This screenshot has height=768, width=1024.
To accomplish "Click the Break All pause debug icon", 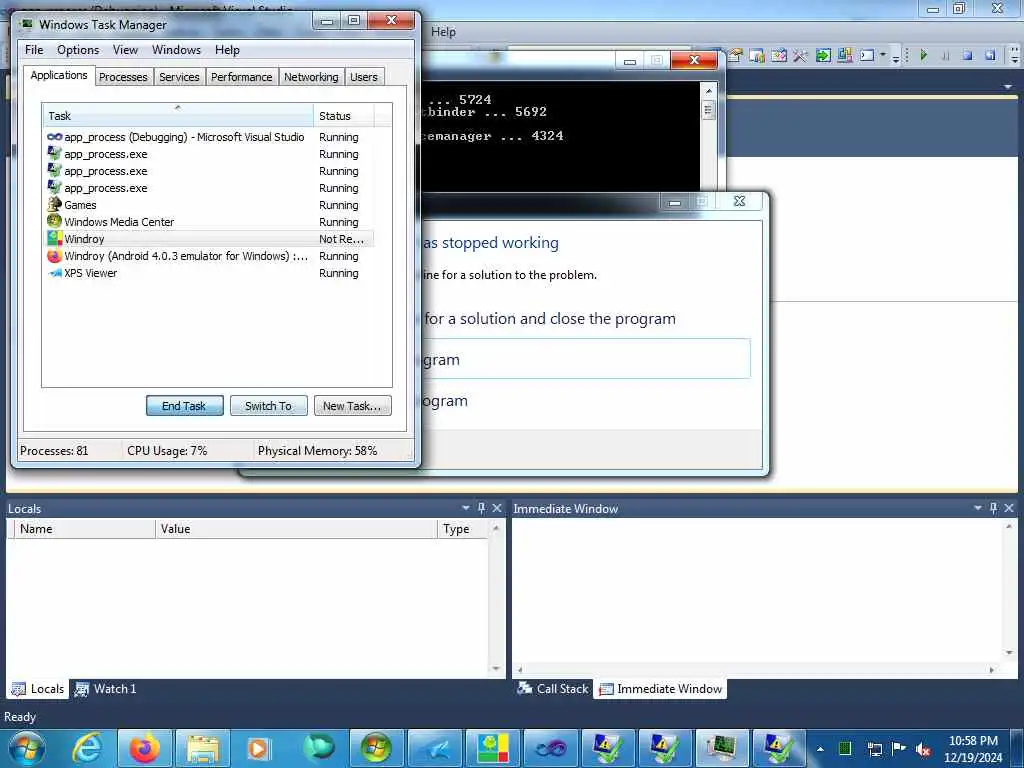I will (x=945, y=56).
